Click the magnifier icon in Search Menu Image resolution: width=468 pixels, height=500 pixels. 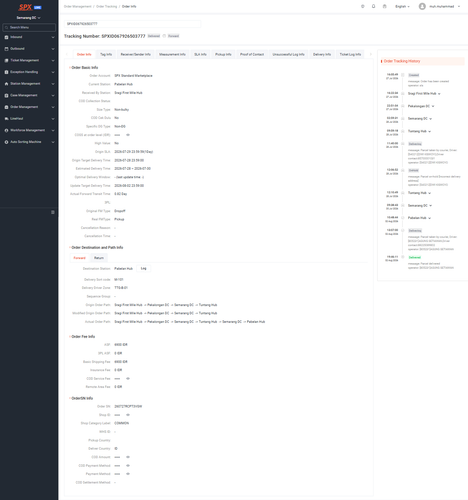pyautogui.click(x=7, y=27)
